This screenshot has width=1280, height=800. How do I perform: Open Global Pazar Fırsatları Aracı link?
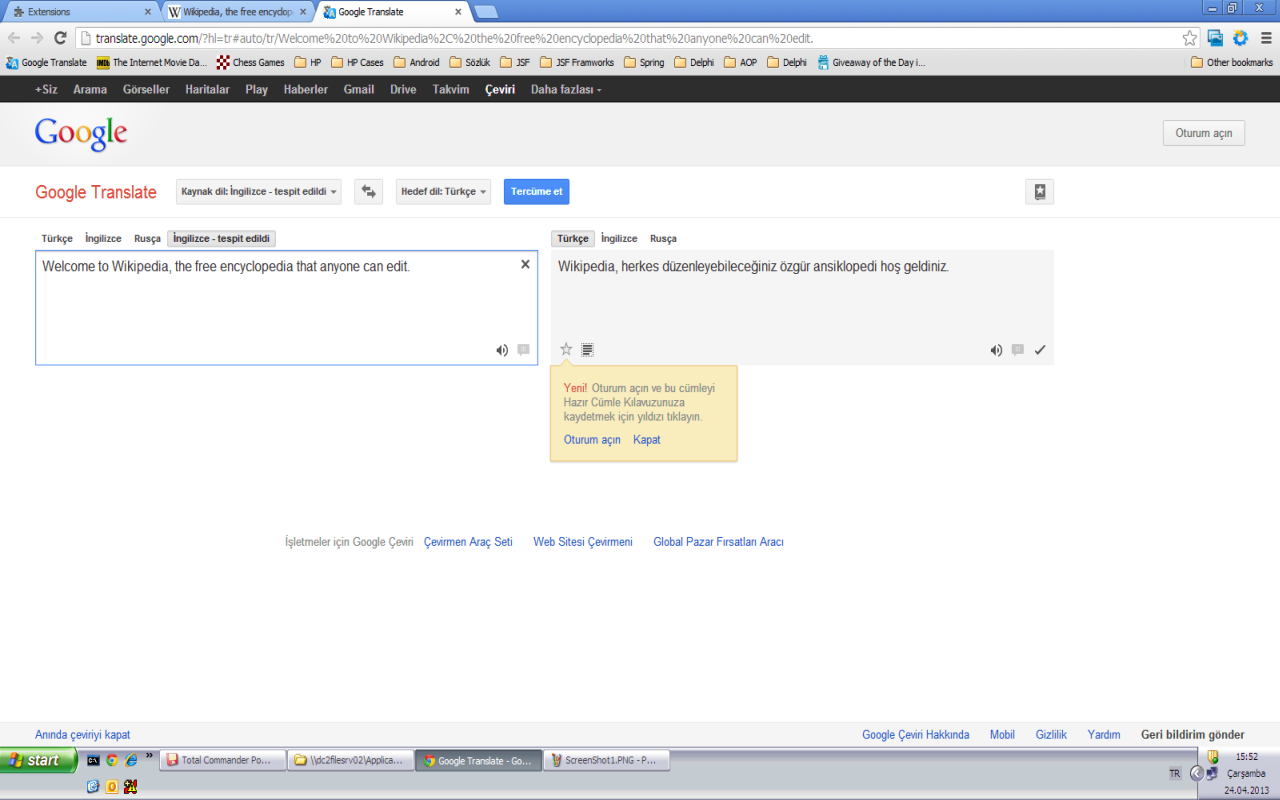(718, 541)
